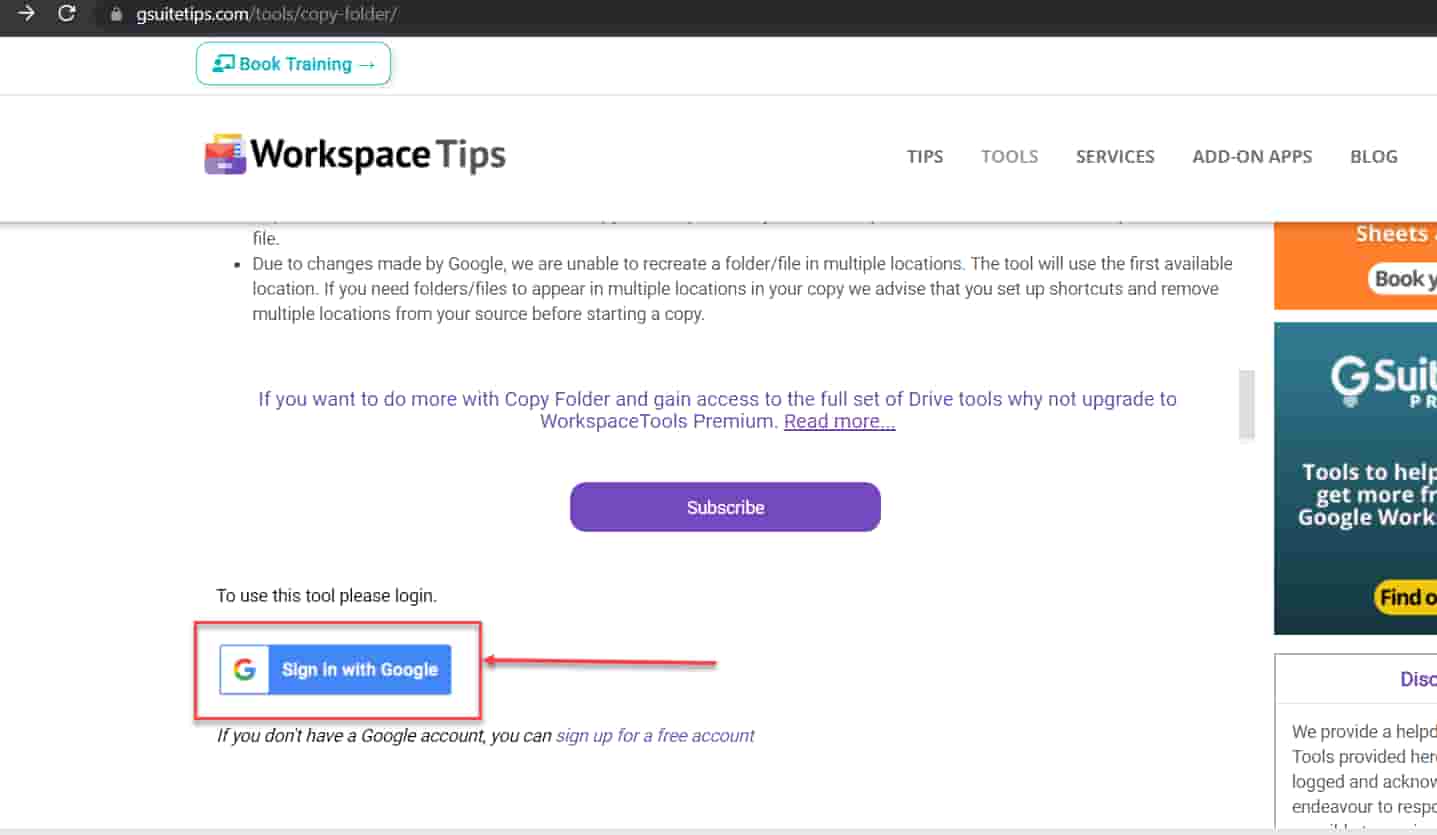Viewport: 1437px width, 835px height.
Task: Follow the Read more... link
Action: point(840,421)
